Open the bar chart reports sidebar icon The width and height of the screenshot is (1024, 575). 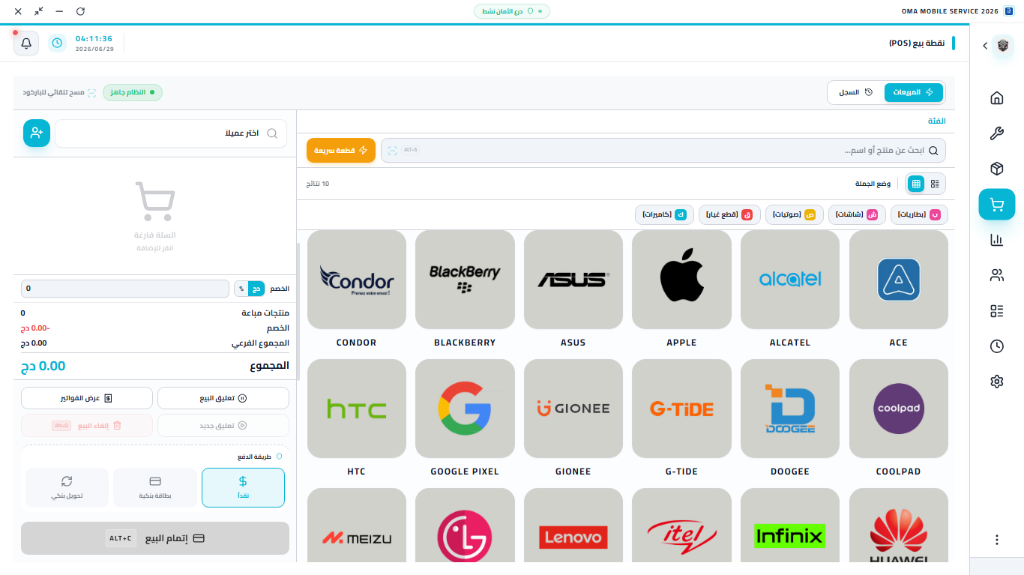click(x=997, y=240)
